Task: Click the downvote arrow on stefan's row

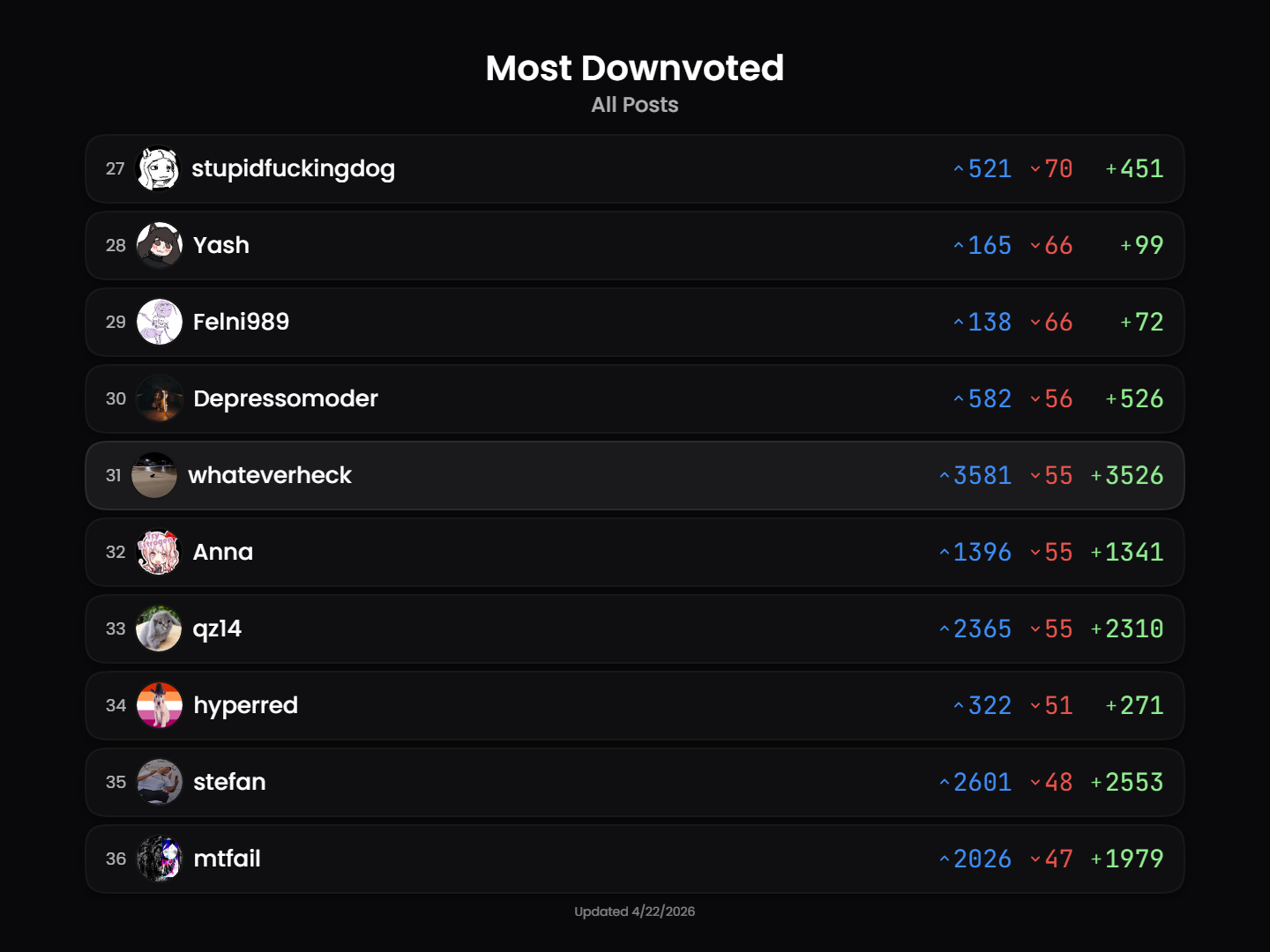Action: pos(1035,782)
